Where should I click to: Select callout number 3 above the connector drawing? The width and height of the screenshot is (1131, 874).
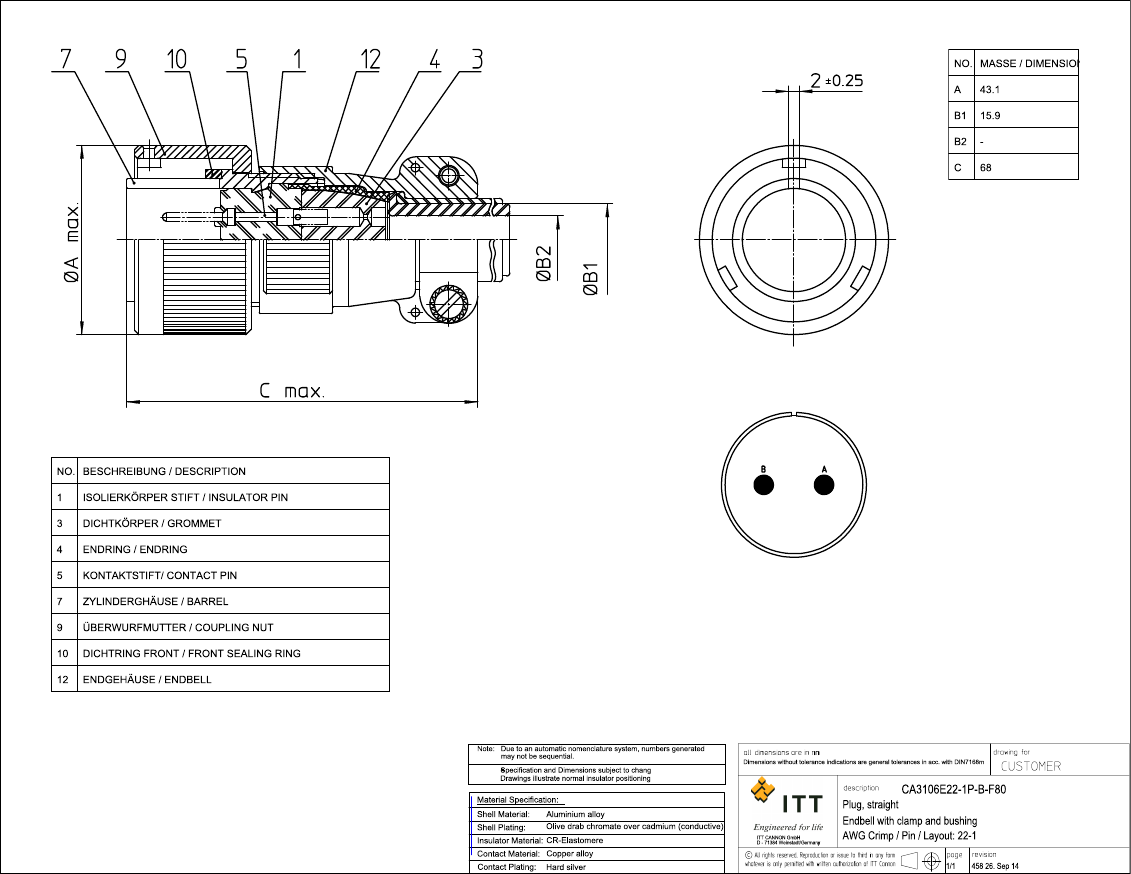pos(477,59)
